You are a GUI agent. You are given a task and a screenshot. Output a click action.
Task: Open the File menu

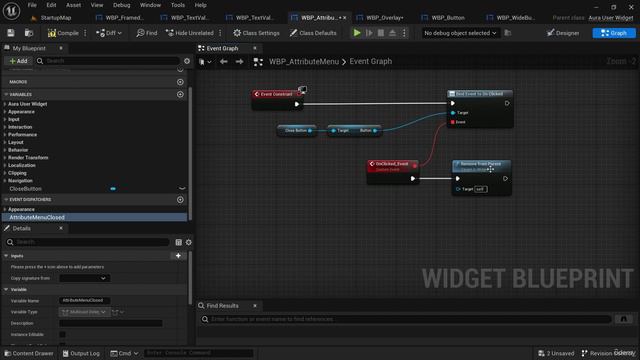32,5
